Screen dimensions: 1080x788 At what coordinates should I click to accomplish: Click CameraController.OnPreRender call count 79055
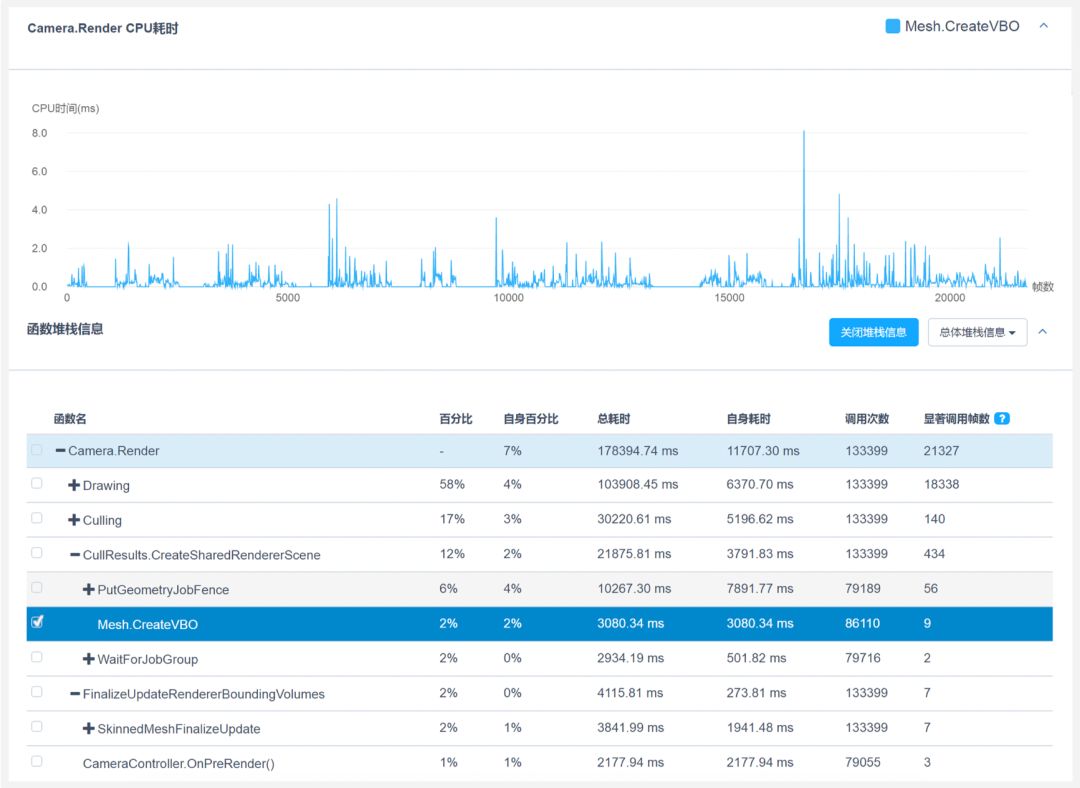pos(862,762)
